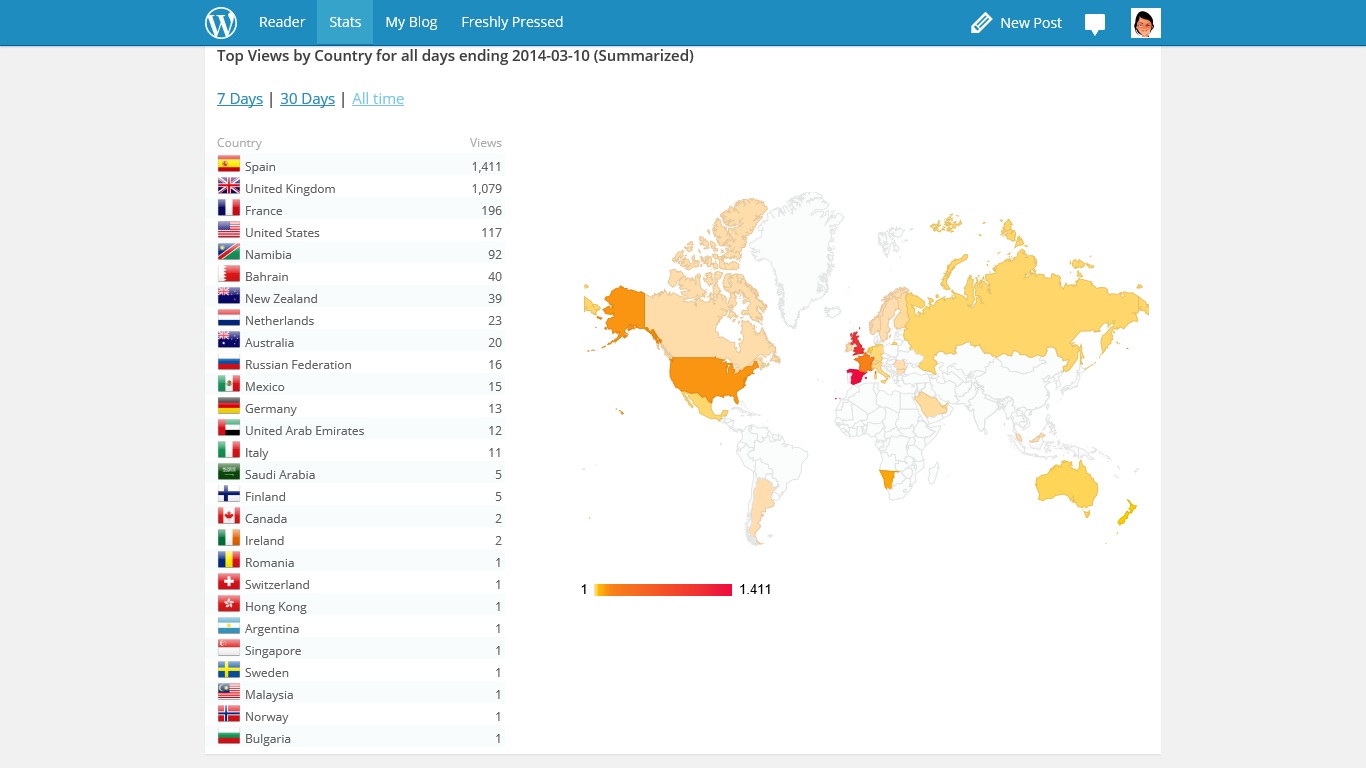Image resolution: width=1366 pixels, height=768 pixels.
Task: Click the New Post pencil icon
Action: pyautogui.click(x=981, y=23)
